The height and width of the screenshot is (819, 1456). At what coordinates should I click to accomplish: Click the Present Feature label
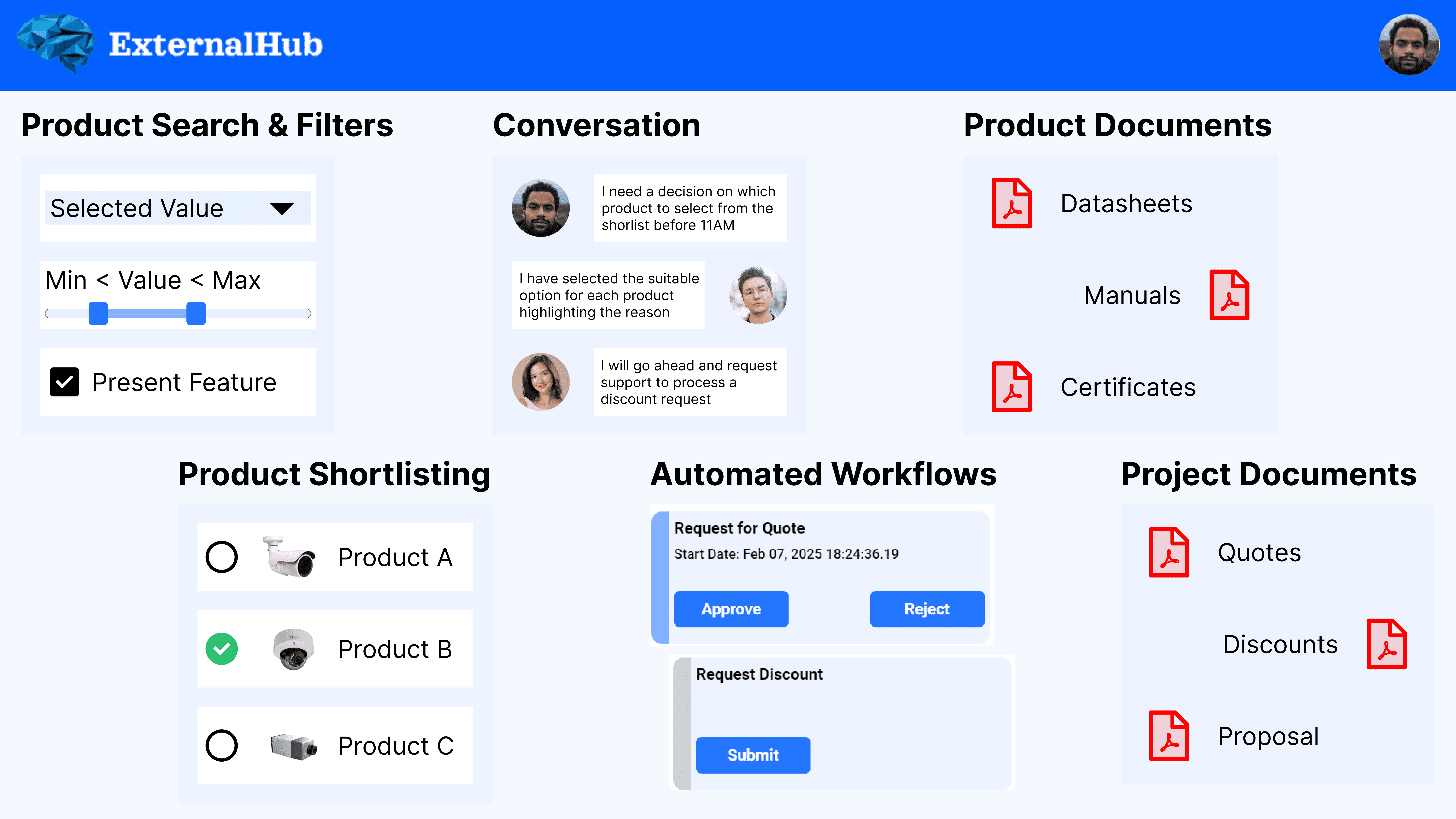pyautogui.click(x=184, y=383)
